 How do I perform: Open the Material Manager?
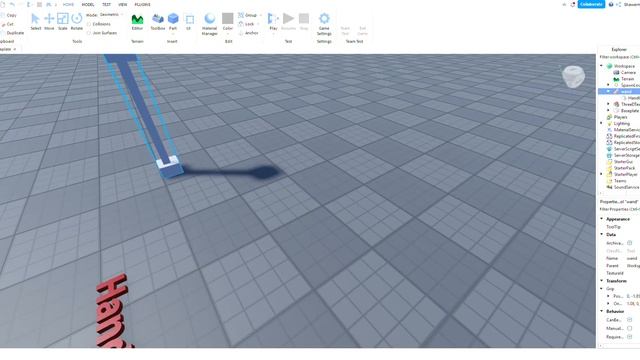[209, 24]
